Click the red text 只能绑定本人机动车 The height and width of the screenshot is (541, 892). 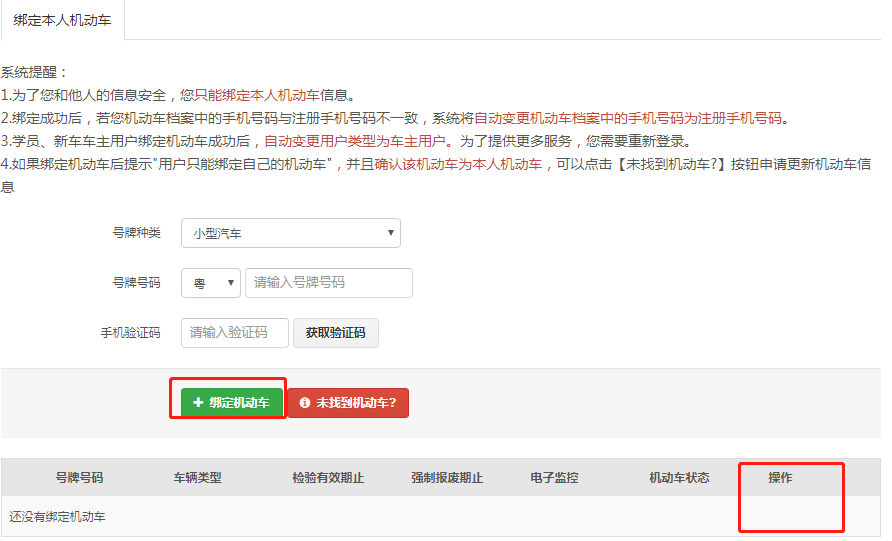click(x=257, y=95)
